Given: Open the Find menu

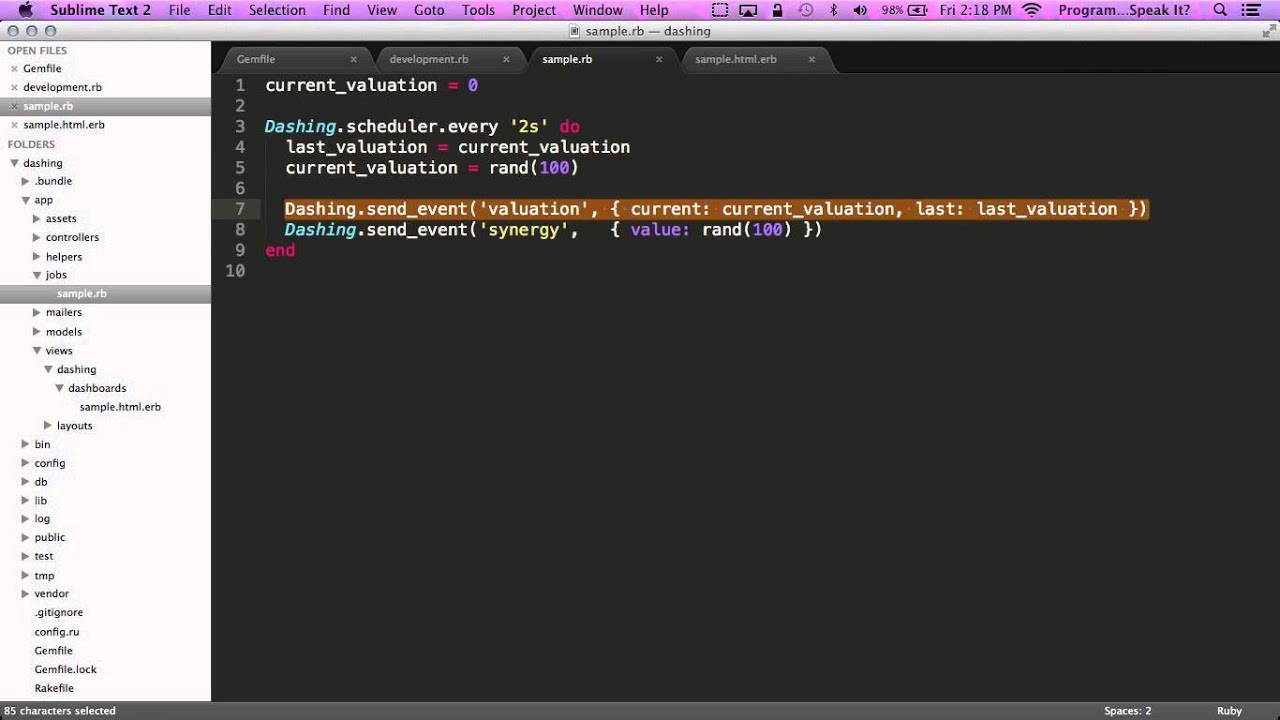Looking at the screenshot, I should coord(336,10).
